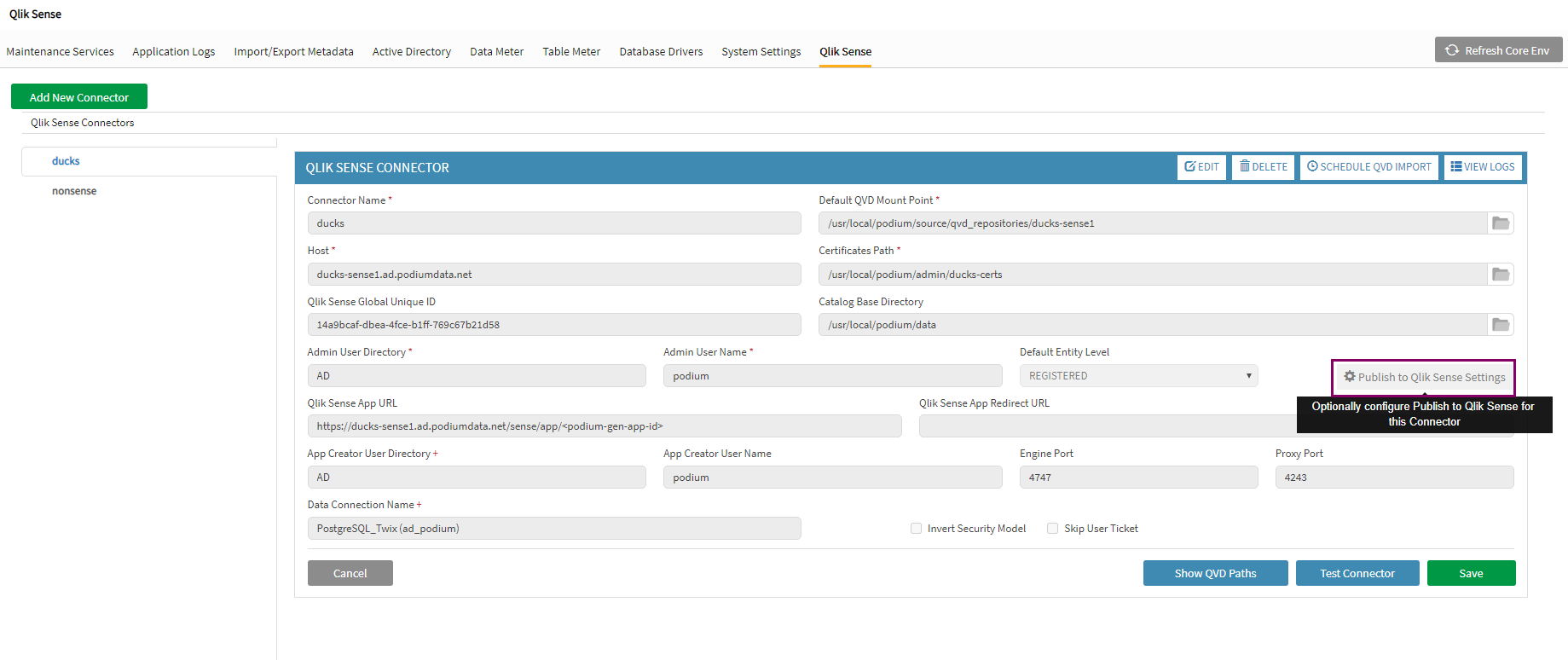Viewport: 1568px width, 660px height.
Task: Open Database Drivers tab
Action: 661,52
